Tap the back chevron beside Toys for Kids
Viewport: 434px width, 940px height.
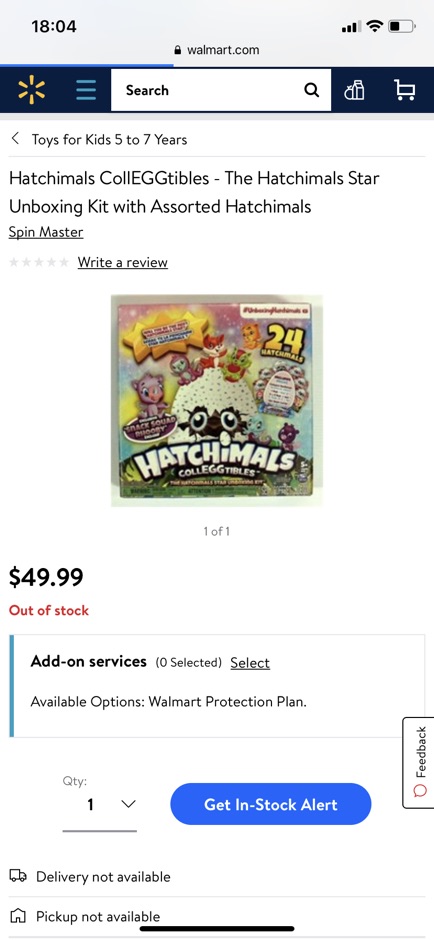[15, 139]
